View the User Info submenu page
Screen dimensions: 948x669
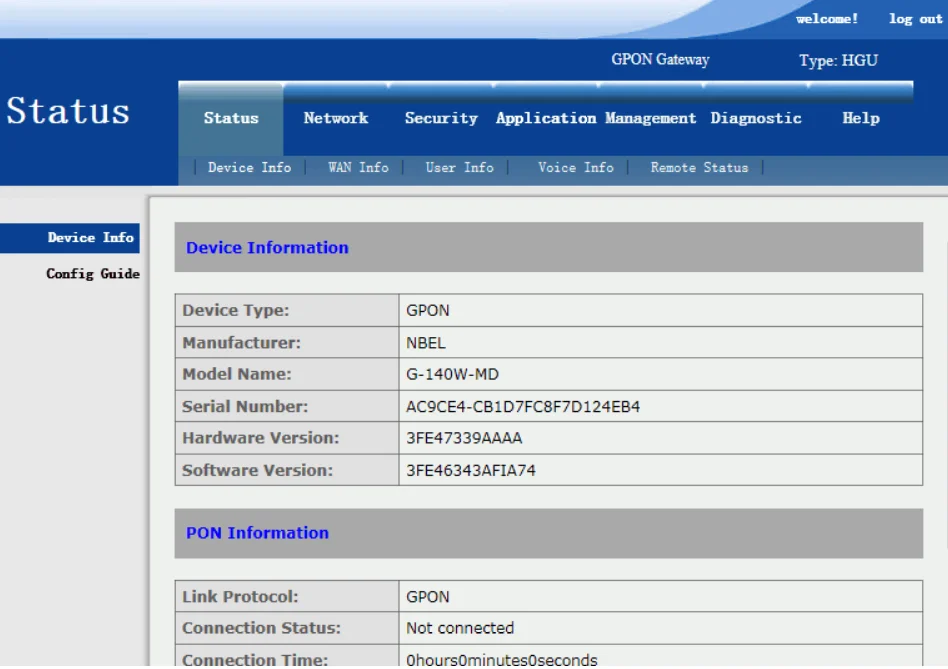click(x=459, y=167)
